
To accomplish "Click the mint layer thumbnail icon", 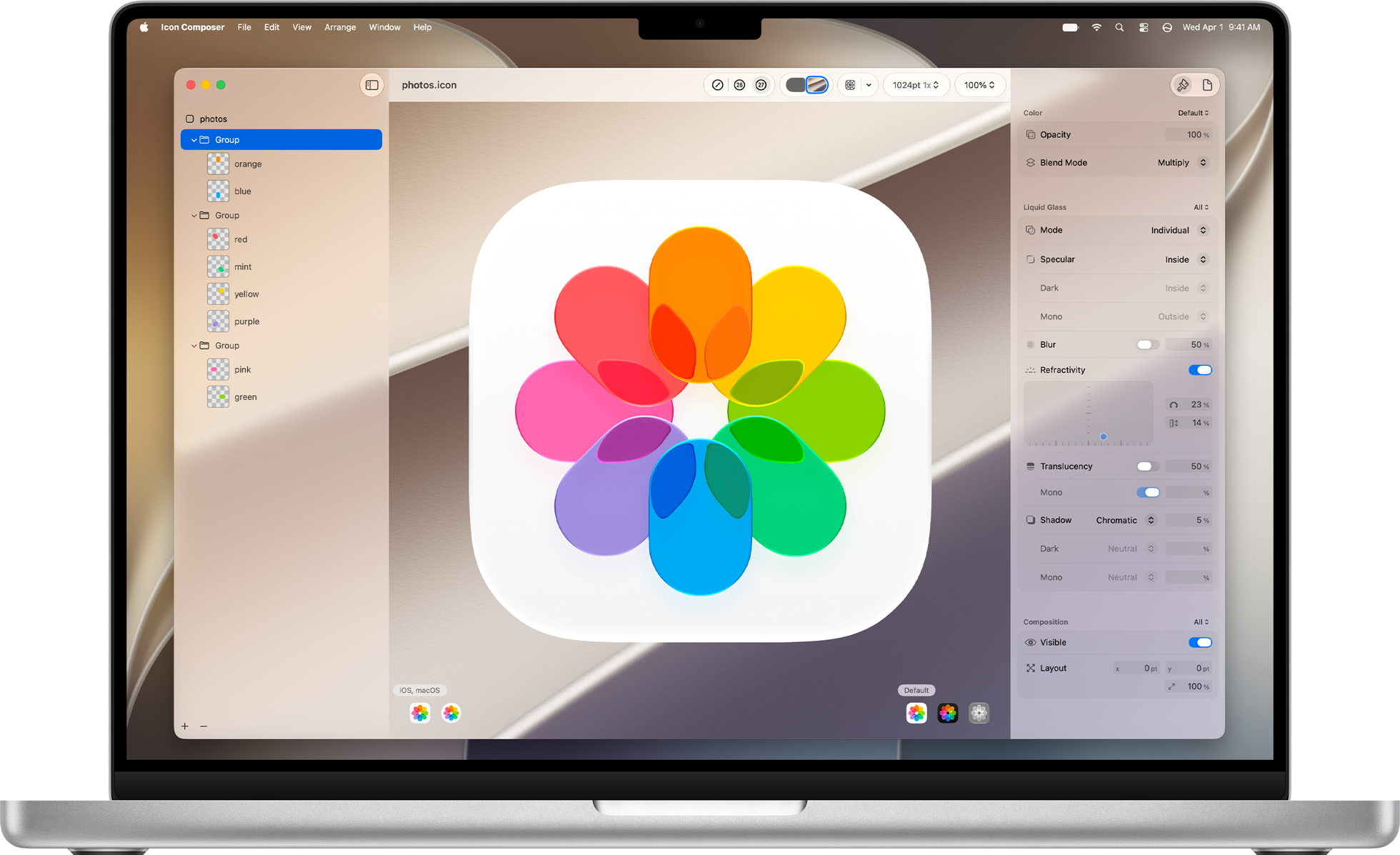I will tap(218, 266).
